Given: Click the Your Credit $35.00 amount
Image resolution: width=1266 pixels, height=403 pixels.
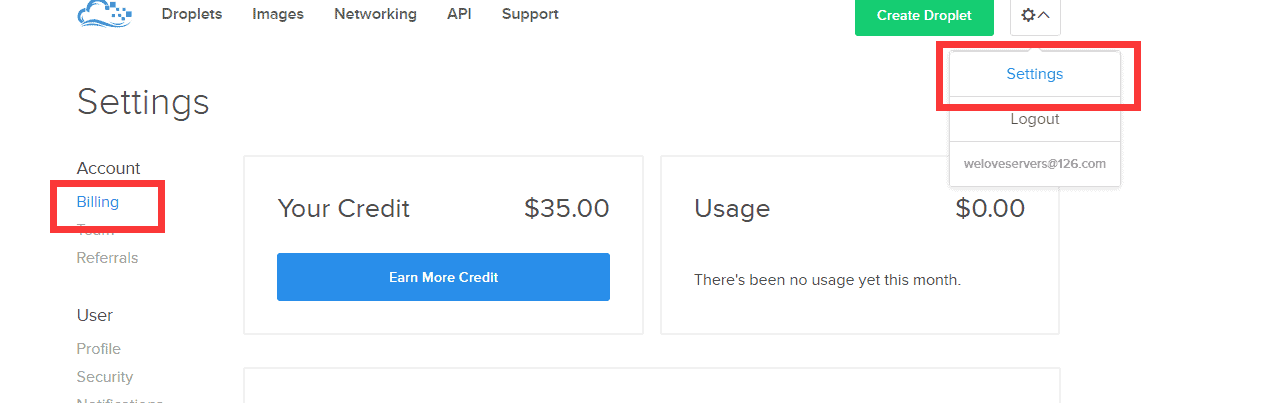Looking at the screenshot, I should [566, 208].
